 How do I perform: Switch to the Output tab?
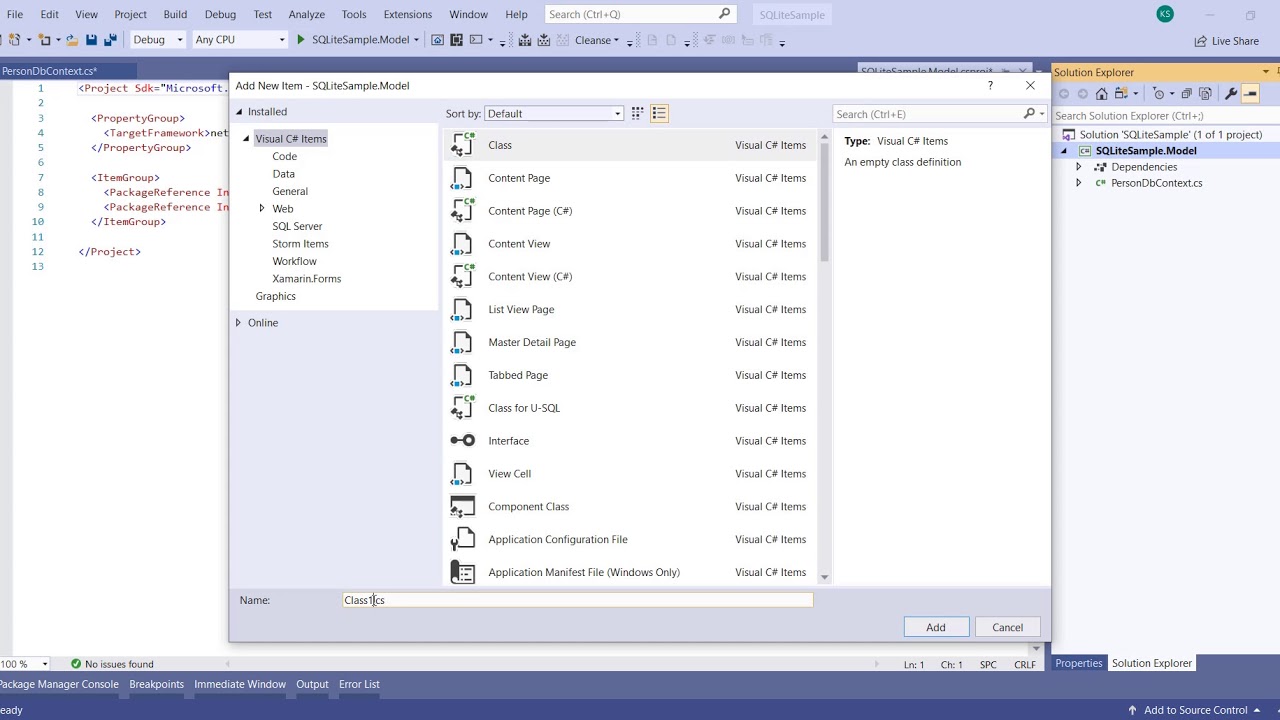point(312,684)
